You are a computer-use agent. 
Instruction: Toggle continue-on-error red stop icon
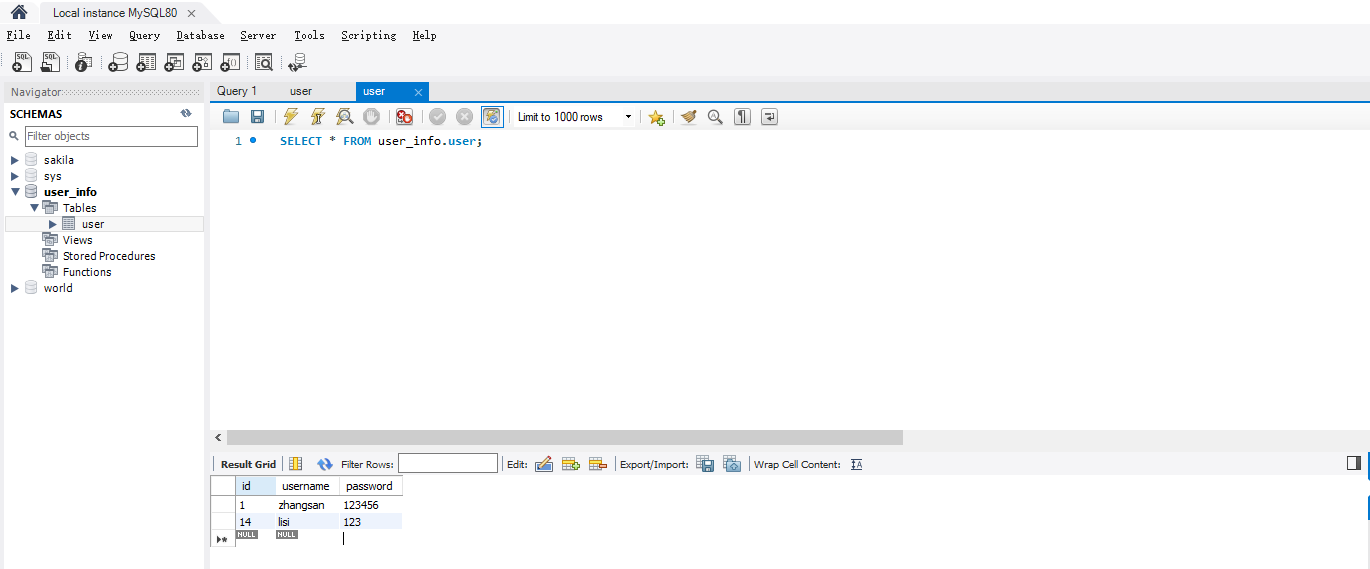point(404,117)
